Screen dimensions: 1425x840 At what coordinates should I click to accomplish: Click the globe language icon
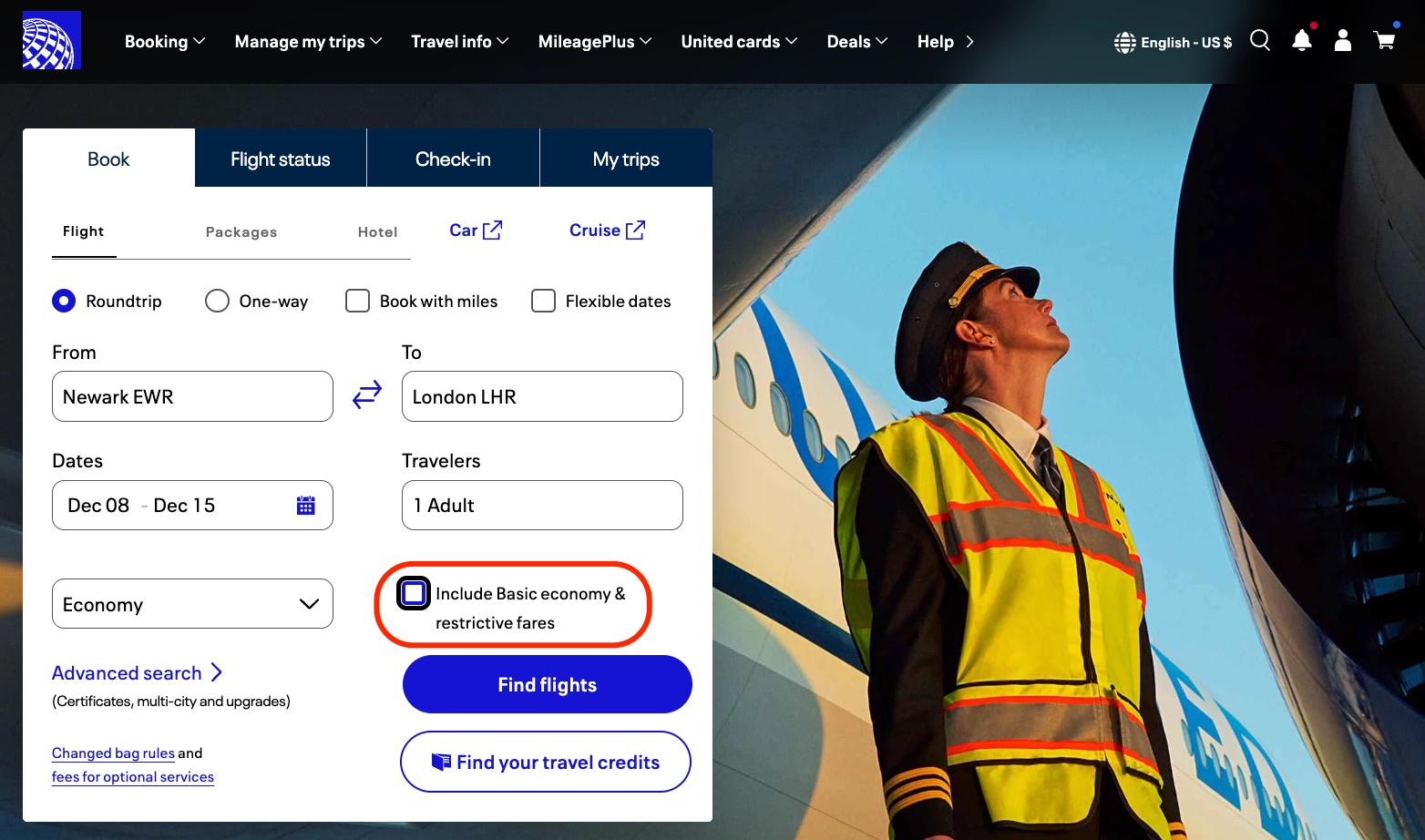pos(1125,43)
